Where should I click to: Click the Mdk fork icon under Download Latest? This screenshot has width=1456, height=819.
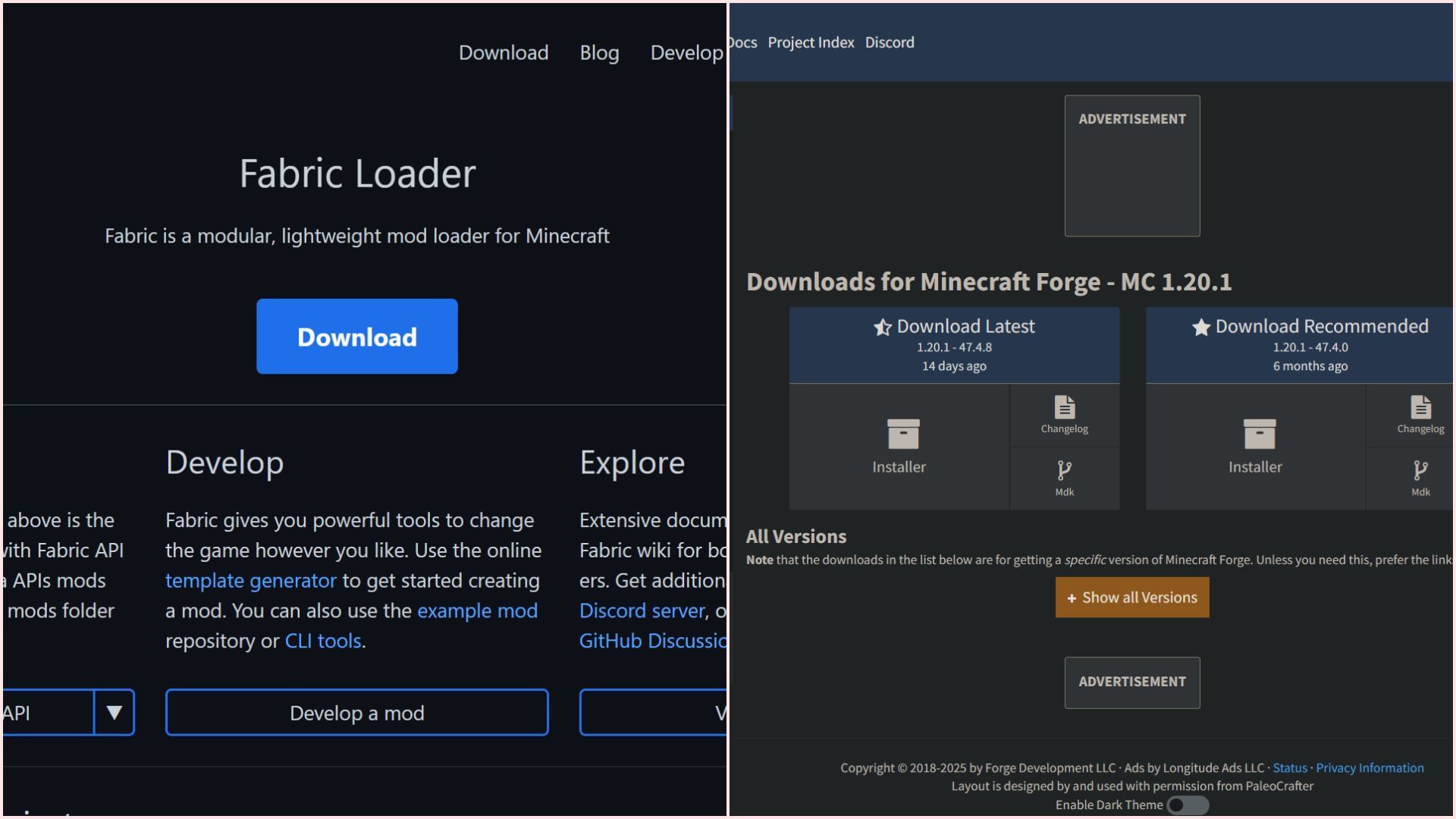[x=1065, y=471]
